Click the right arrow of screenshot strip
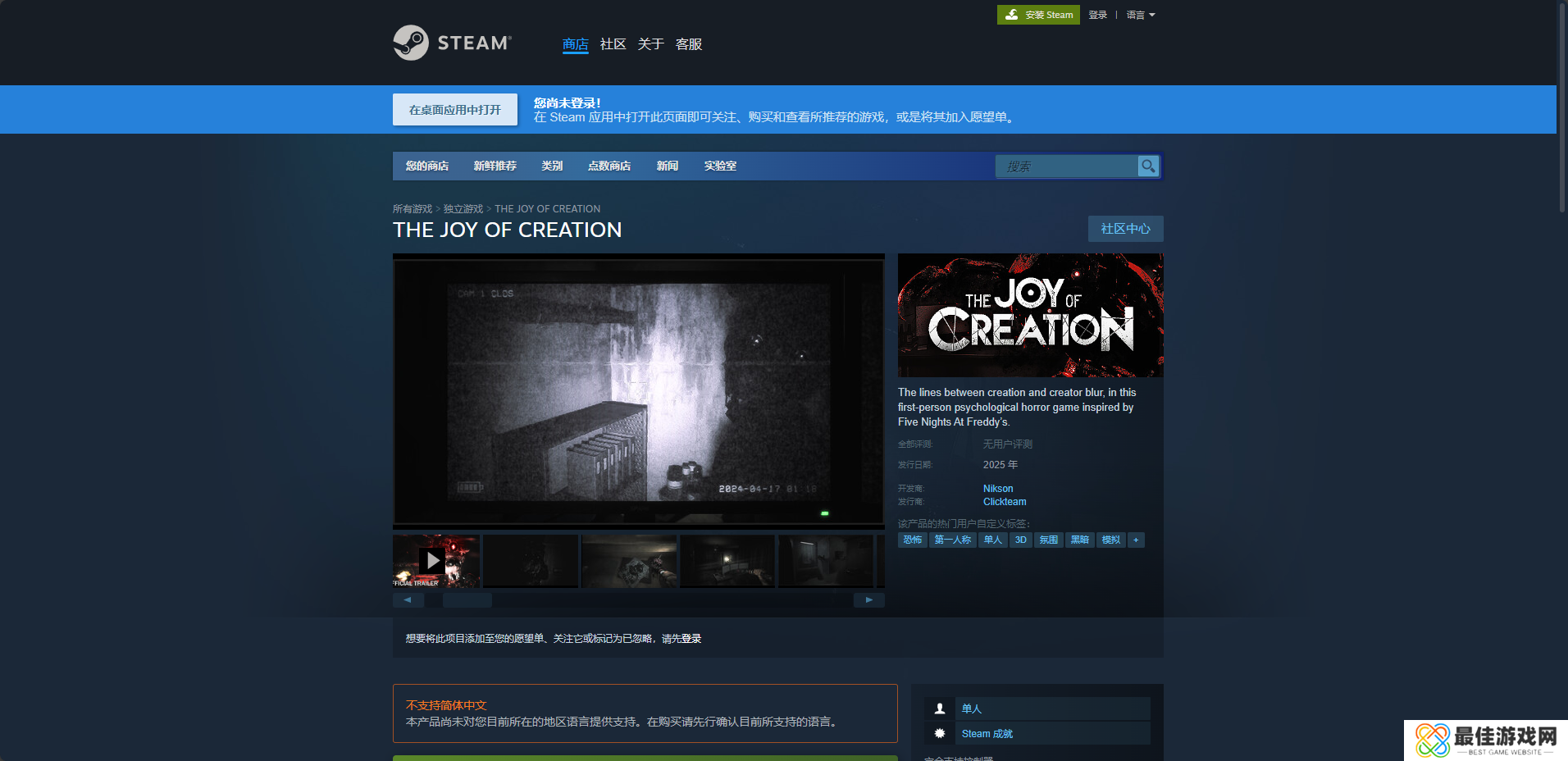The image size is (1568, 761). pos(868,600)
